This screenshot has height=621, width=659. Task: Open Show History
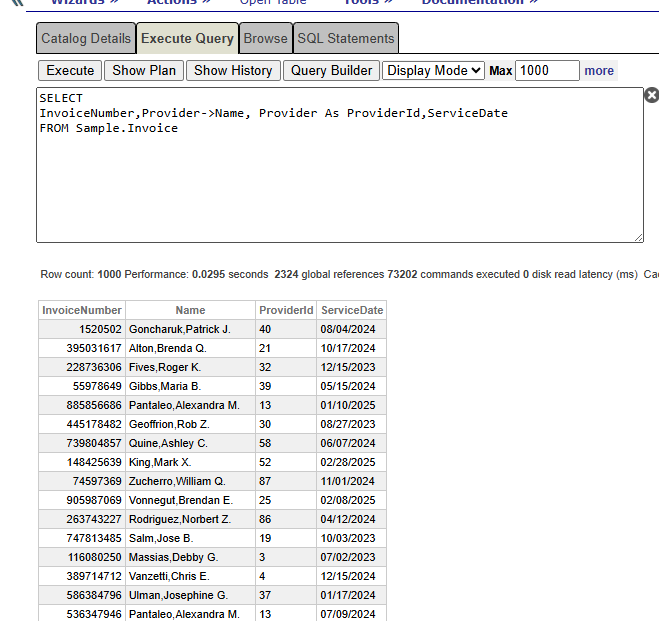click(233, 70)
